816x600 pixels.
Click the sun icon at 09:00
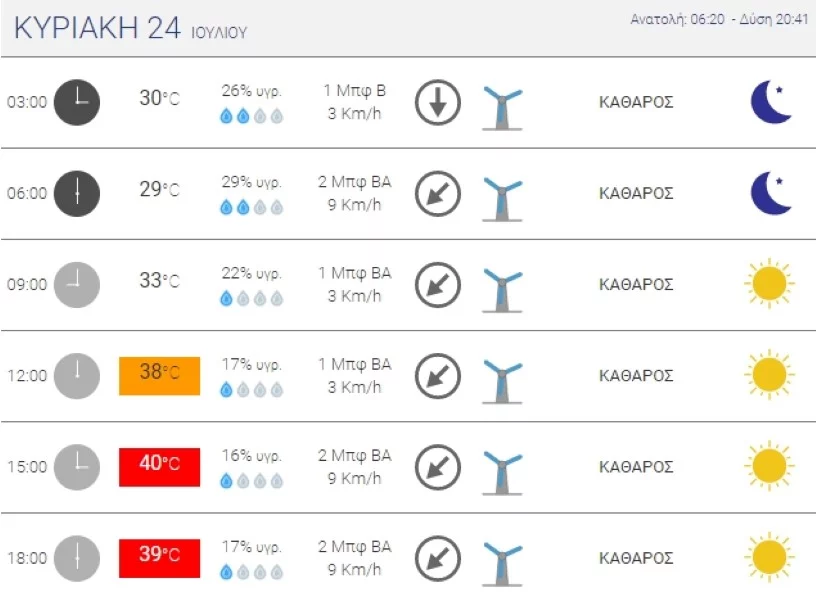click(768, 285)
